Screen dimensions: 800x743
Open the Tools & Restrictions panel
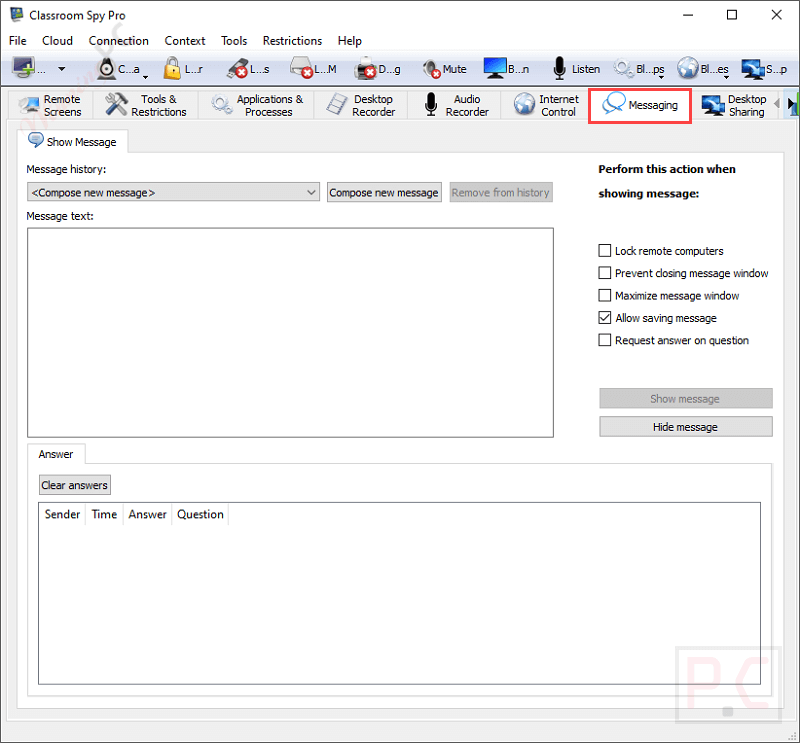click(x=145, y=104)
